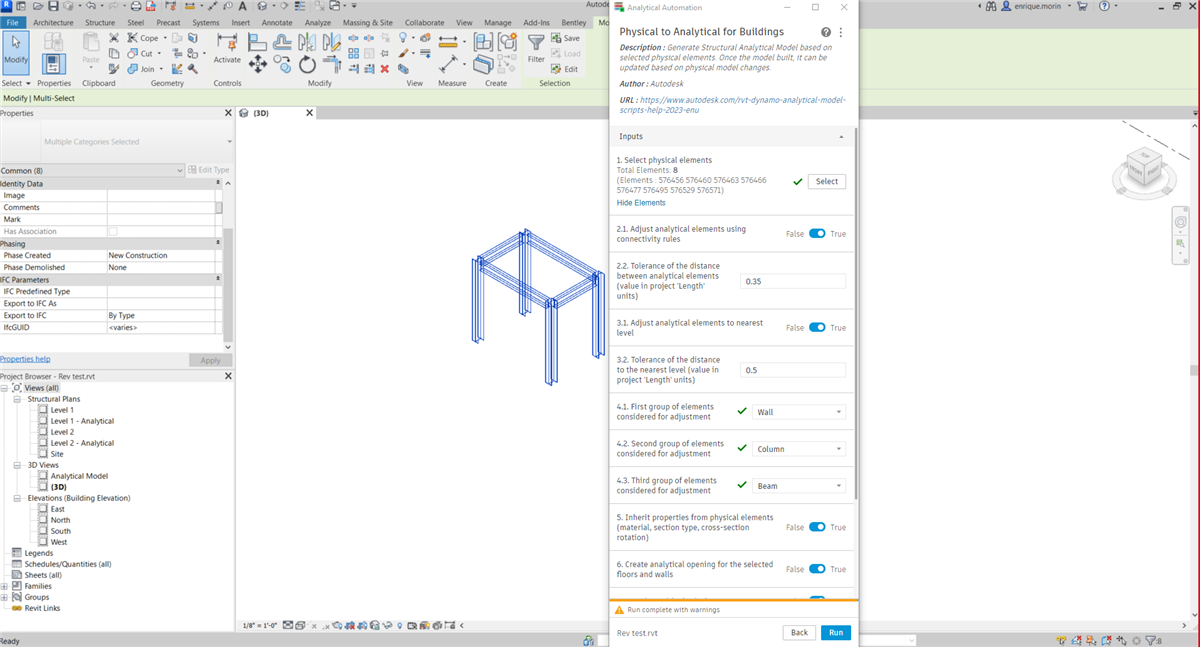Viewport: 1200px width, 647px height.
Task: Open the first group dropdown set to Wall
Action: click(799, 412)
